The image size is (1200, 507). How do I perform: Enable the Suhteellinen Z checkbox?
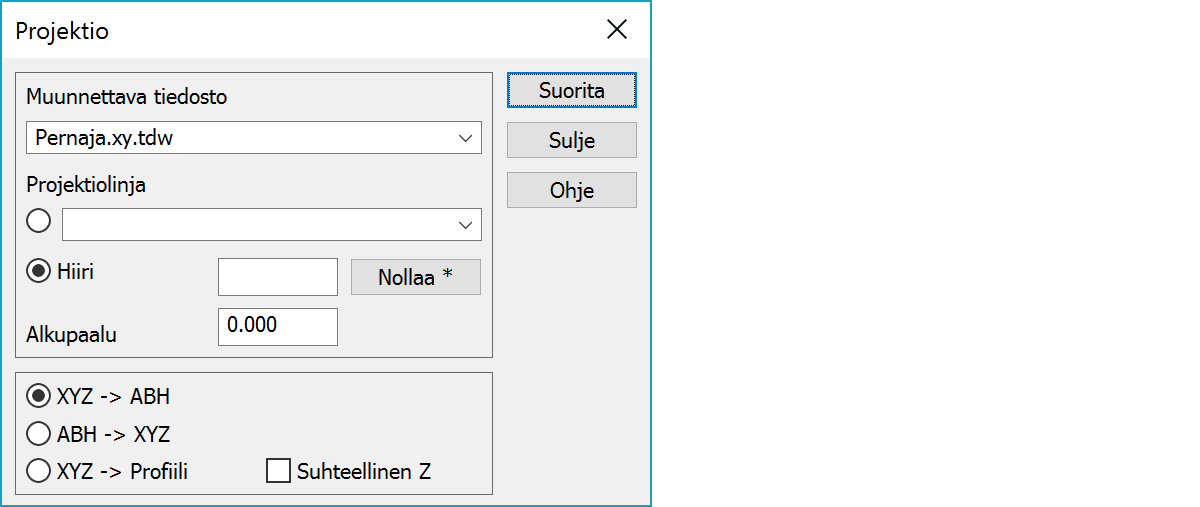click(278, 471)
